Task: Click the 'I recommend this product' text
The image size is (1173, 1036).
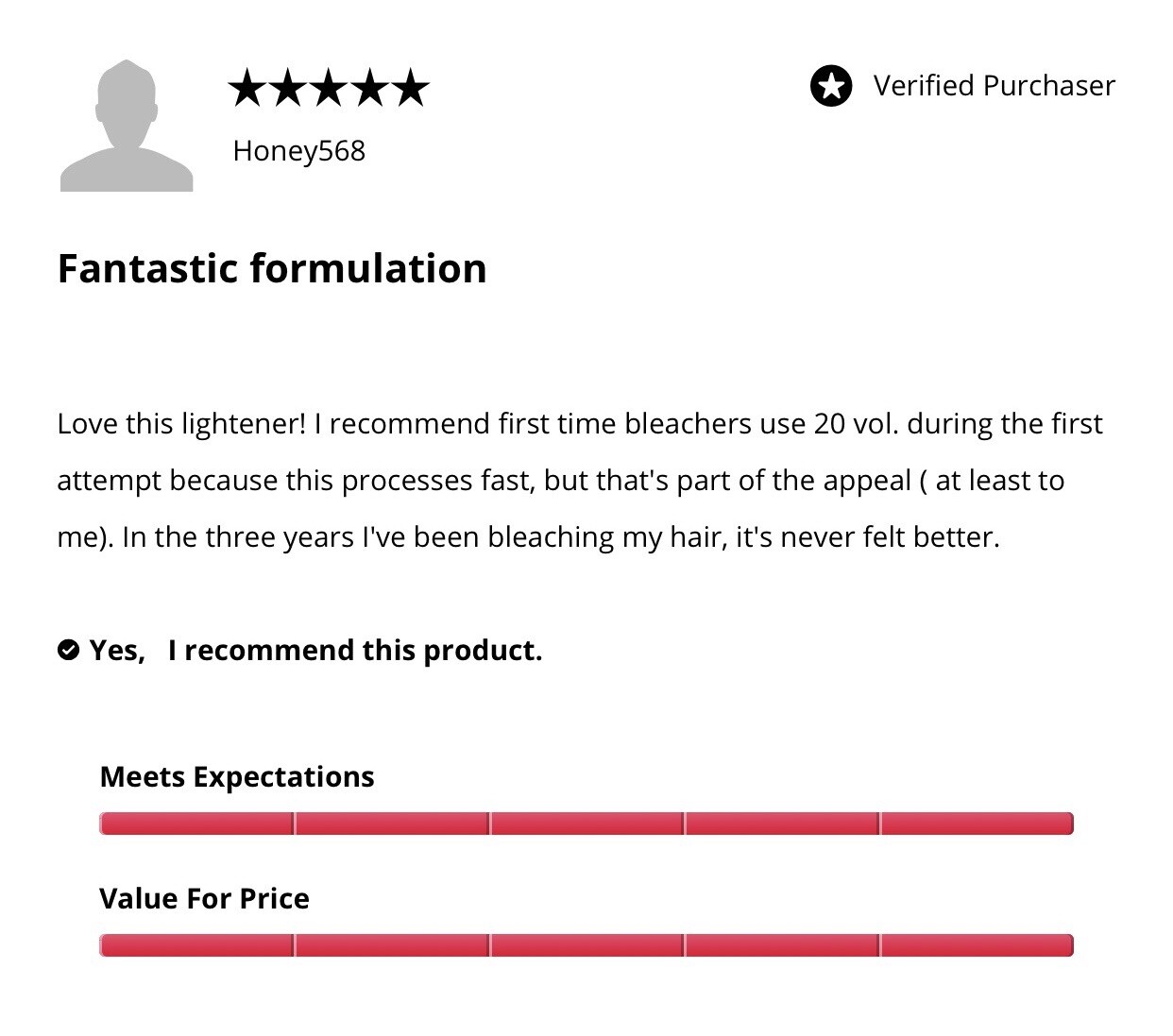Action: (355, 651)
